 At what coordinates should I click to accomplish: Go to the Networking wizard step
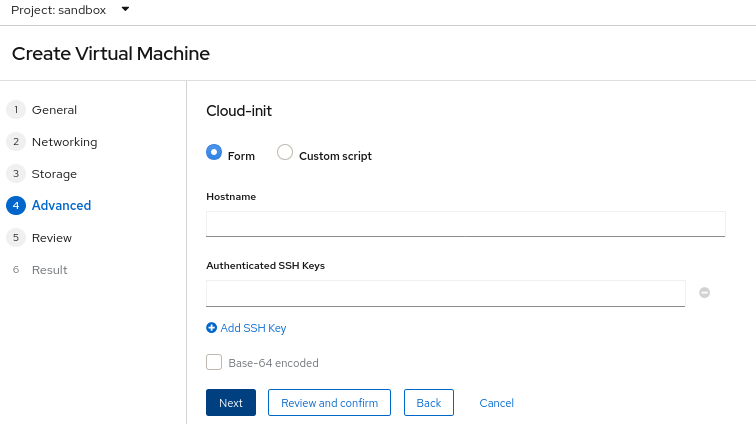(64, 142)
